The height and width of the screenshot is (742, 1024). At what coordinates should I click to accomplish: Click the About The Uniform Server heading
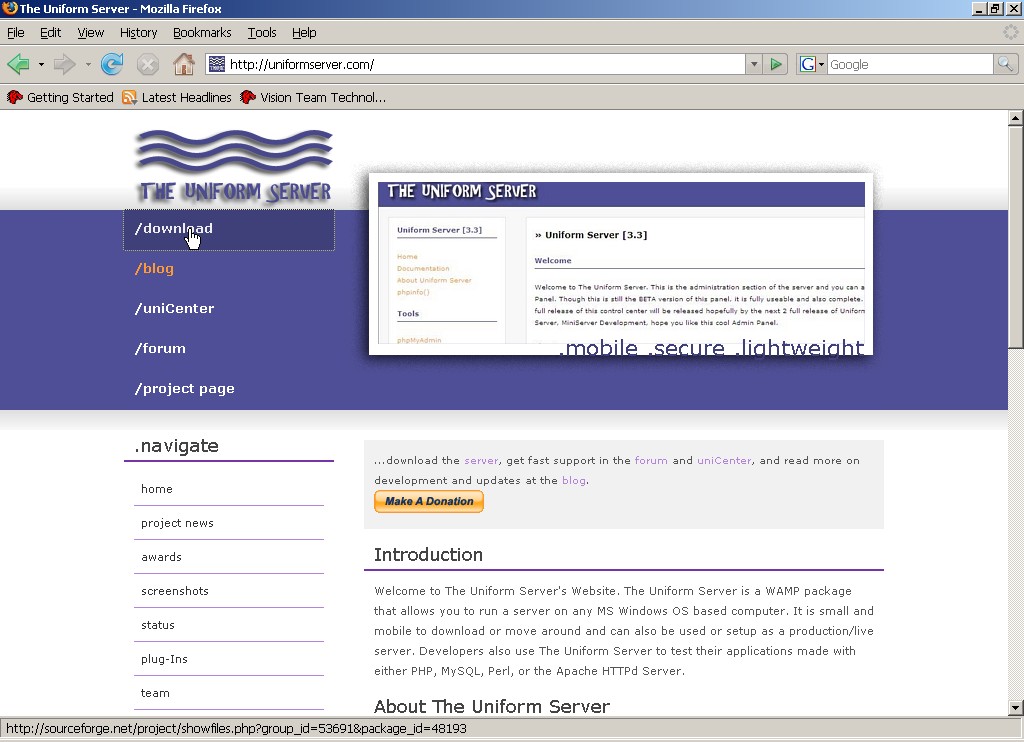[x=492, y=706]
